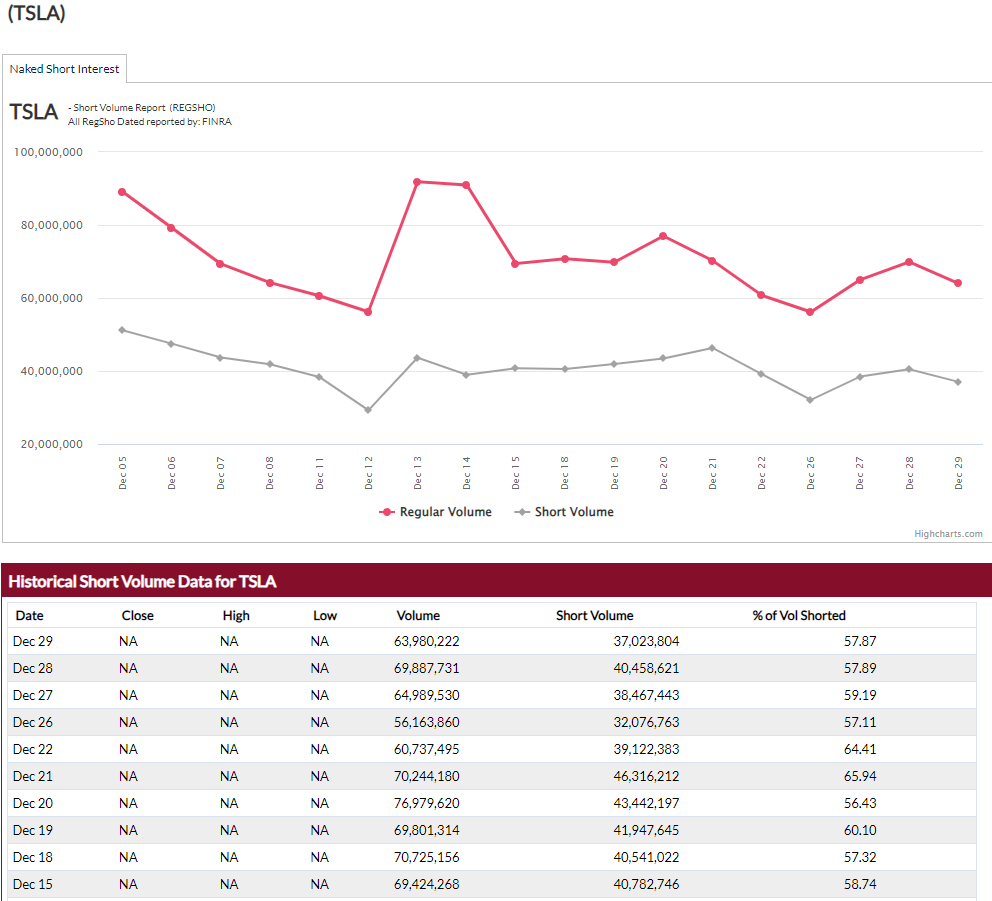The height and width of the screenshot is (901, 992).
Task: Click short volume value 46,316,212
Action: point(646,776)
